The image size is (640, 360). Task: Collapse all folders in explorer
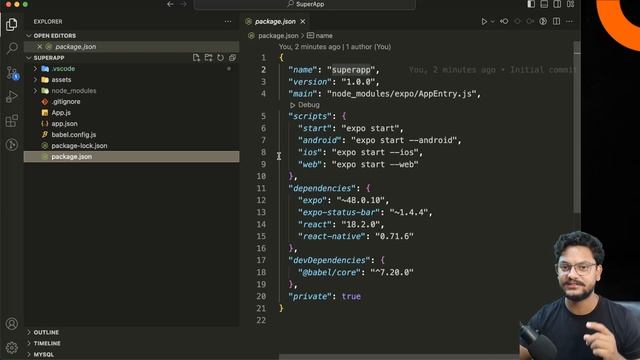(x=232, y=58)
